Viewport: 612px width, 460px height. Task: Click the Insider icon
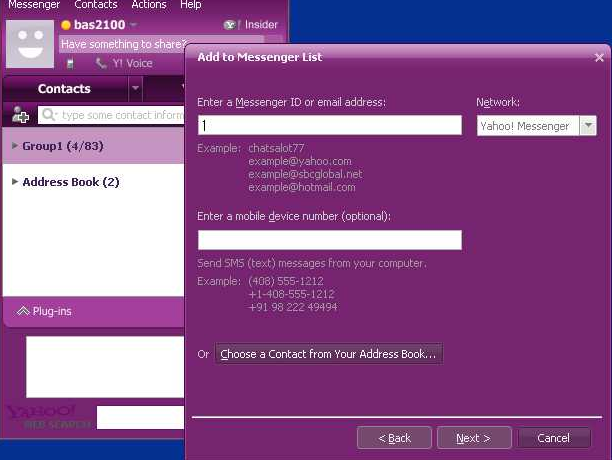coord(230,25)
